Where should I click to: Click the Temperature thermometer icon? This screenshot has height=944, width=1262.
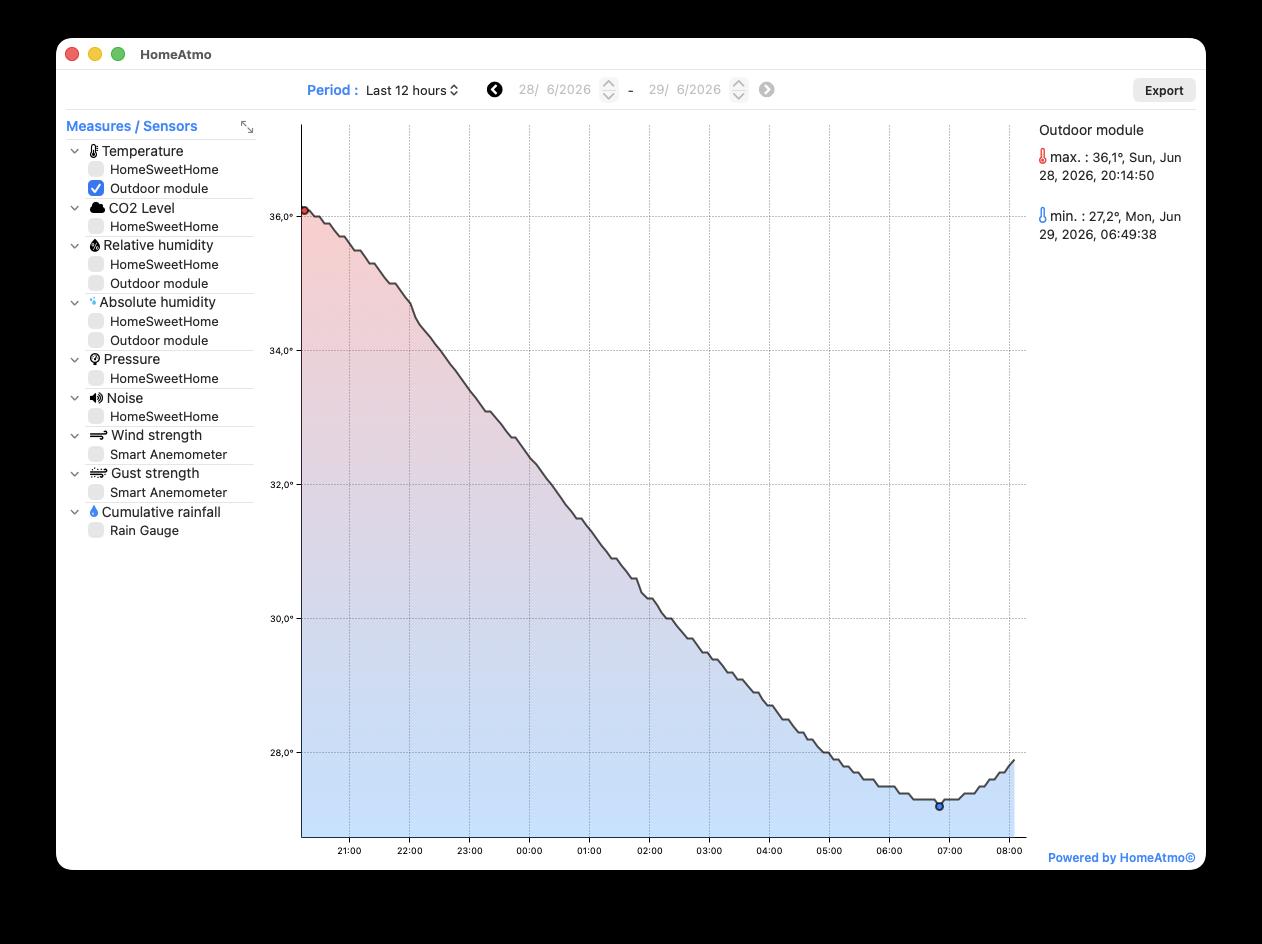click(x=94, y=151)
